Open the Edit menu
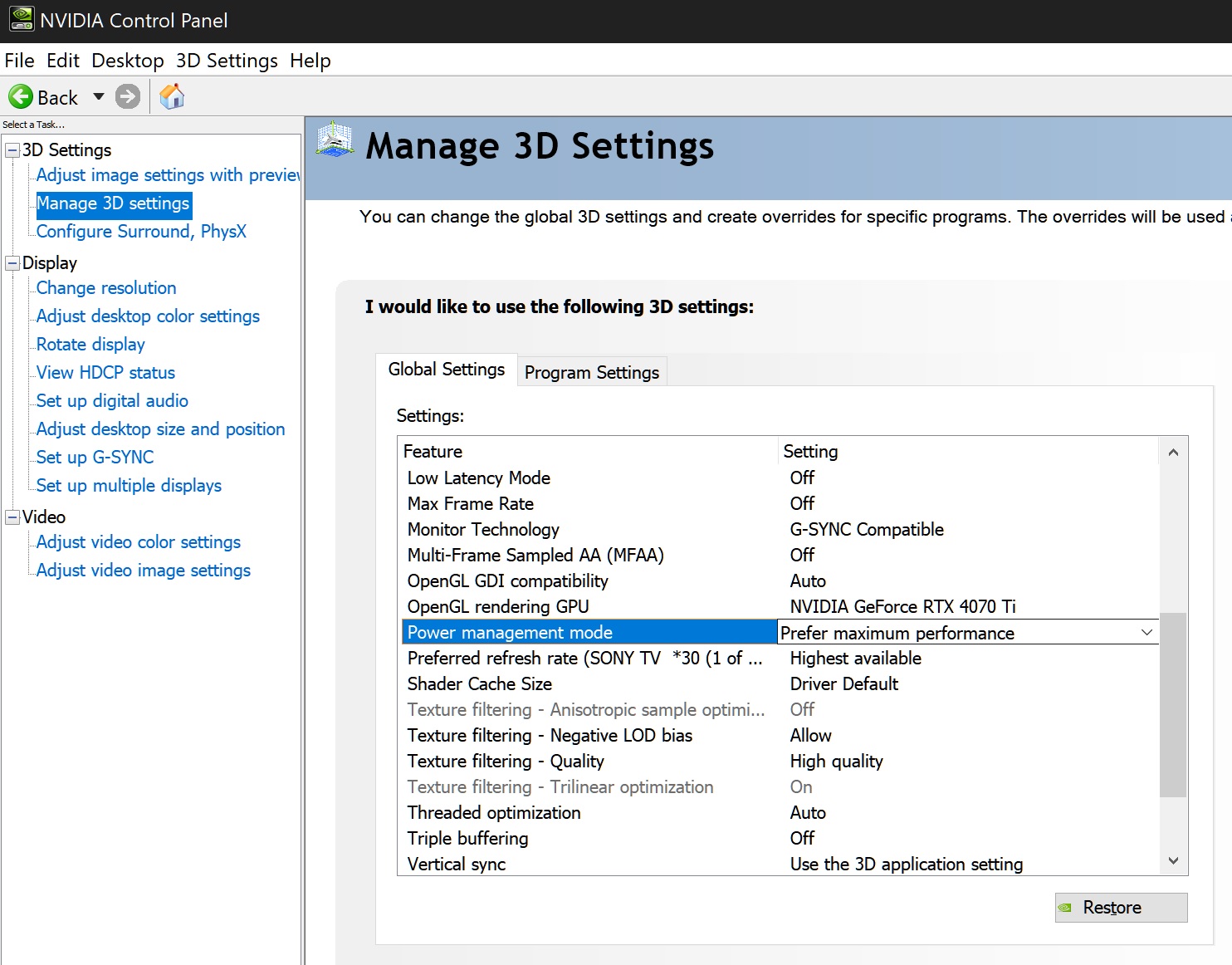The width and height of the screenshot is (1232, 965). click(x=63, y=61)
